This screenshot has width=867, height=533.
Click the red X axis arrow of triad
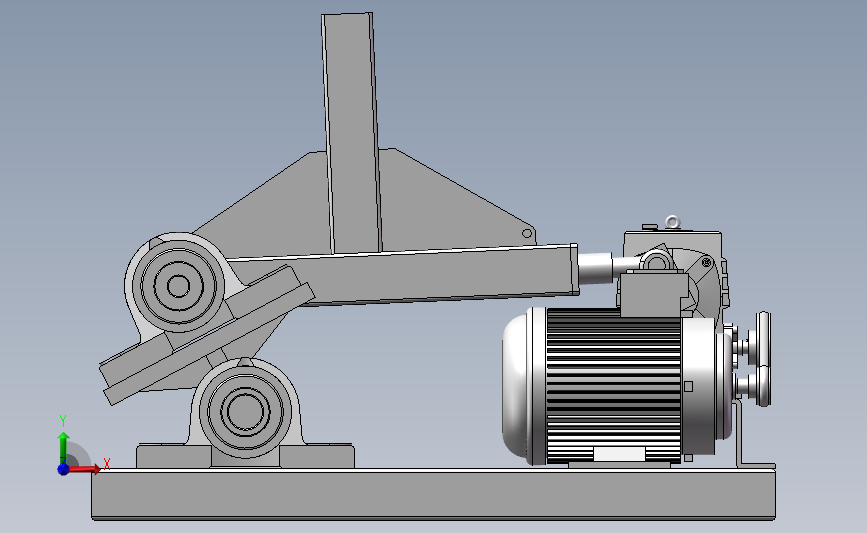point(85,469)
